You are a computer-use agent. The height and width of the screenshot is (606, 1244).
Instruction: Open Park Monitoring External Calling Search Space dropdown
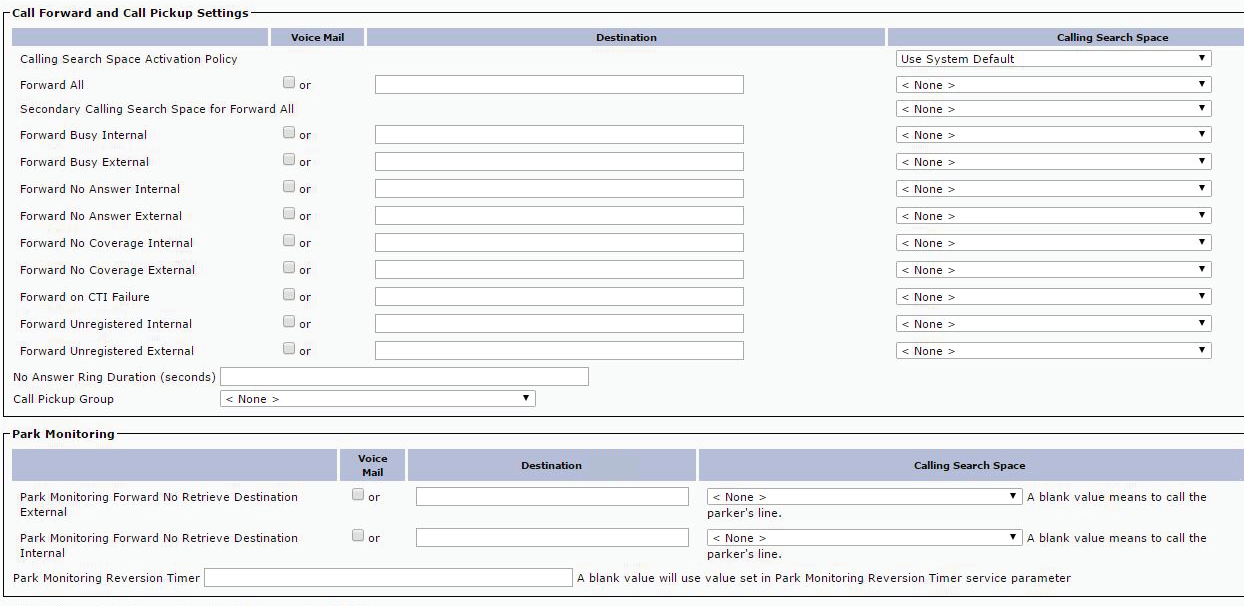pos(864,497)
